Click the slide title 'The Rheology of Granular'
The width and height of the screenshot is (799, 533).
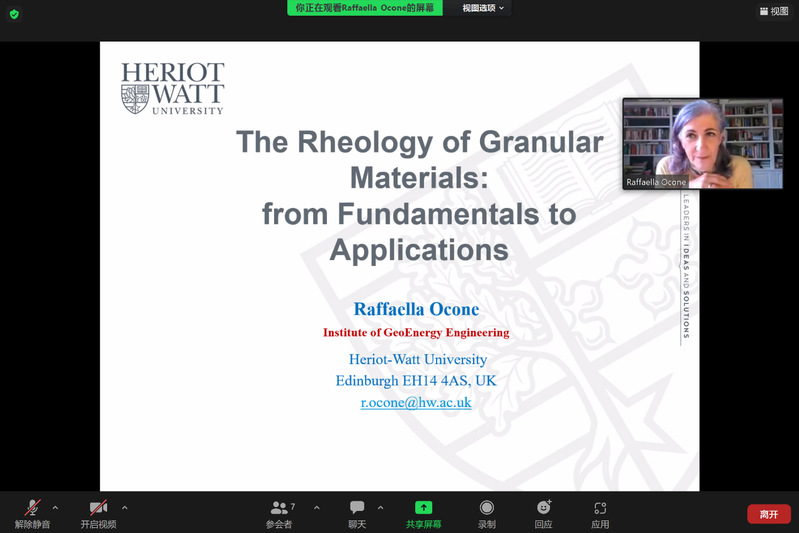point(419,142)
